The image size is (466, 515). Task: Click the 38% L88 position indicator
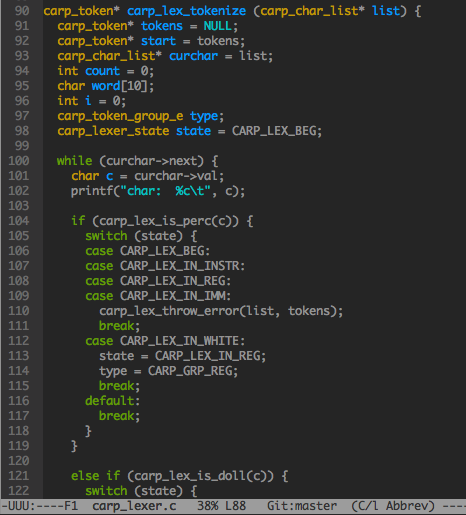click(x=221, y=506)
